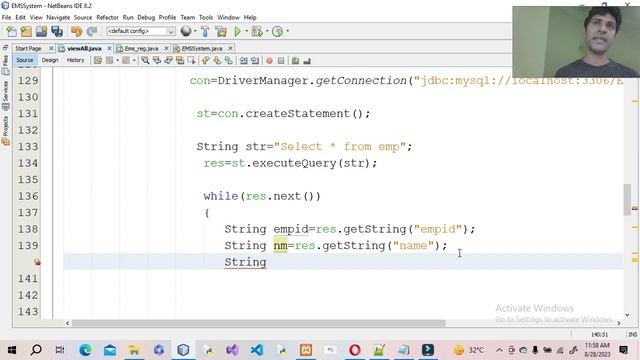Click the Undo arrow icon
Image resolution: width=640 pixels, height=360 pixels.
(76, 31)
